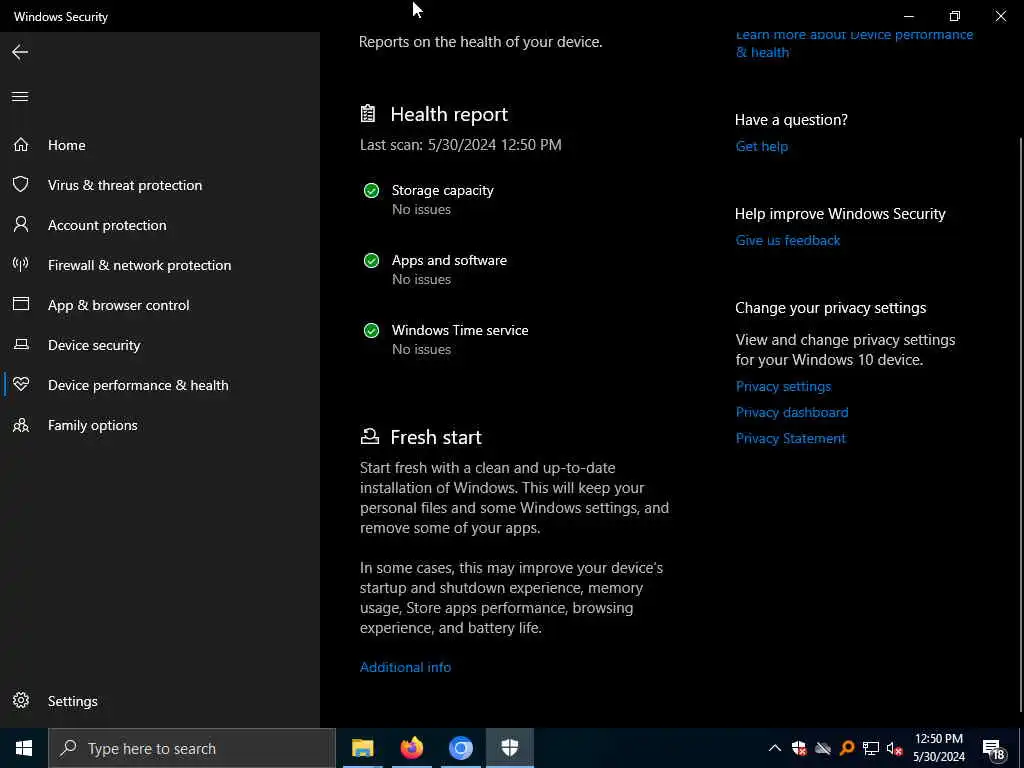Select Firewall & network protection
Screen dimensions: 1024x768
pyautogui.click(x=160, y=265)
